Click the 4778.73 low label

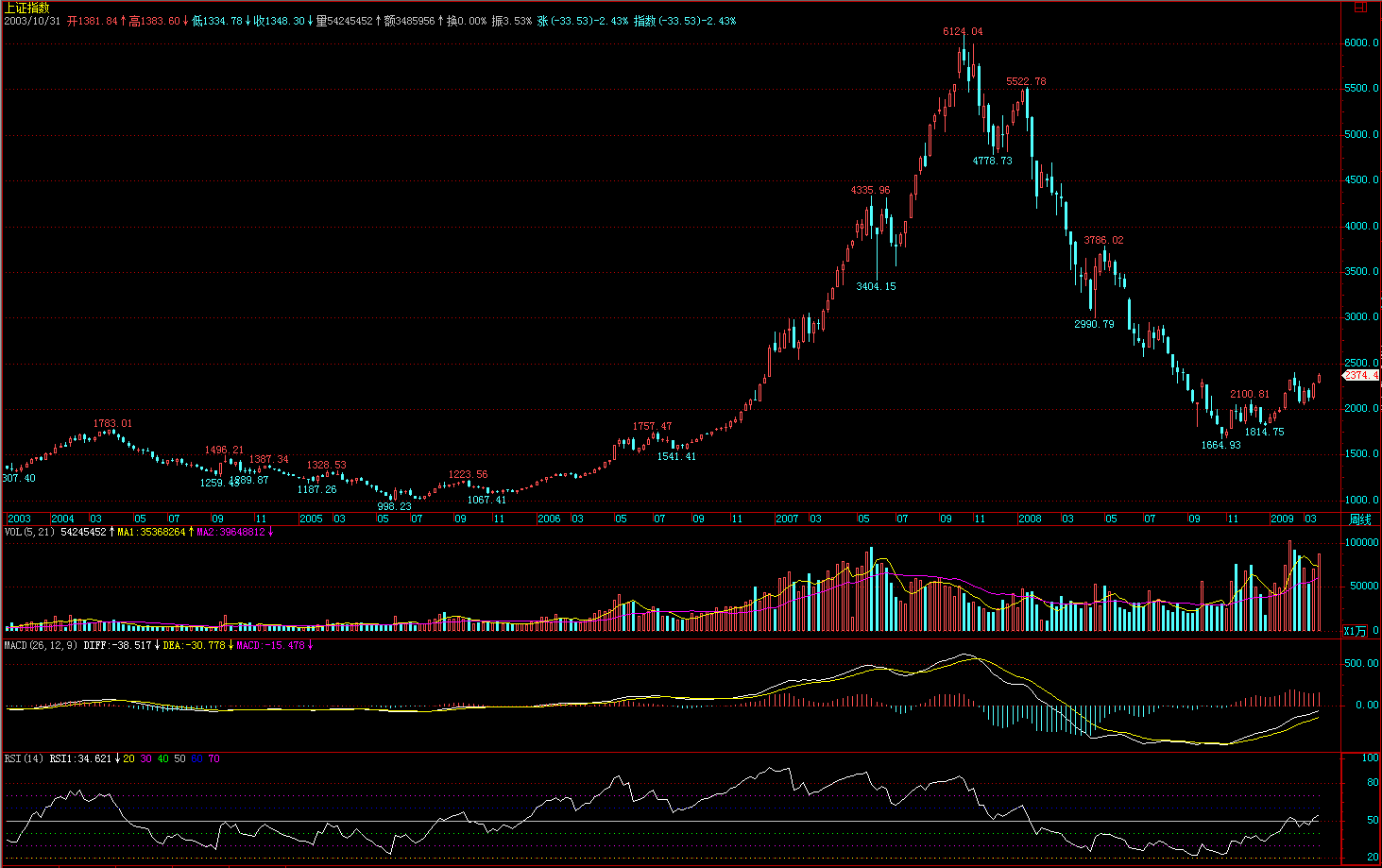point(992,162)
